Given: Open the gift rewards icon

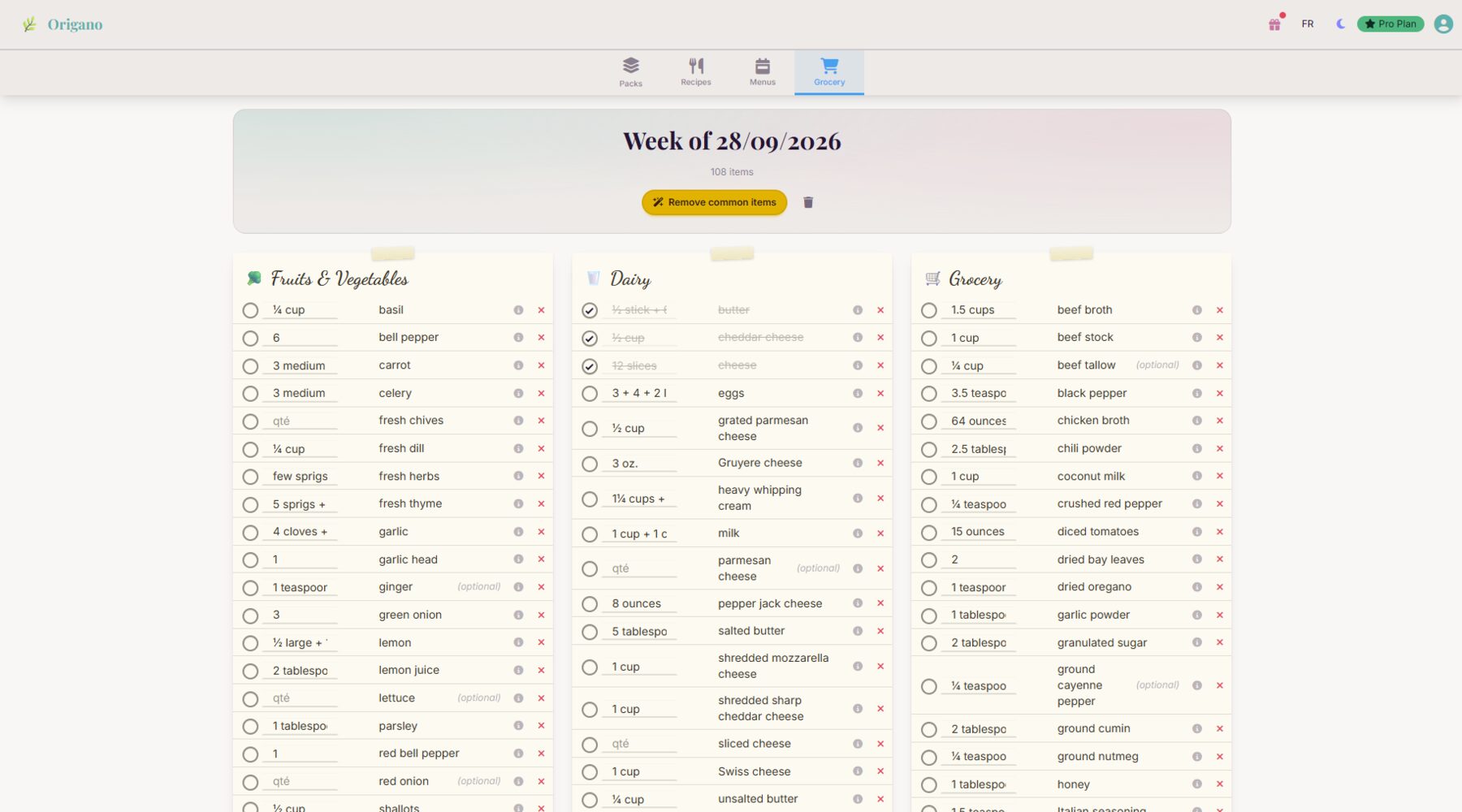Looking at the screenshot, I should point(1274,24).
